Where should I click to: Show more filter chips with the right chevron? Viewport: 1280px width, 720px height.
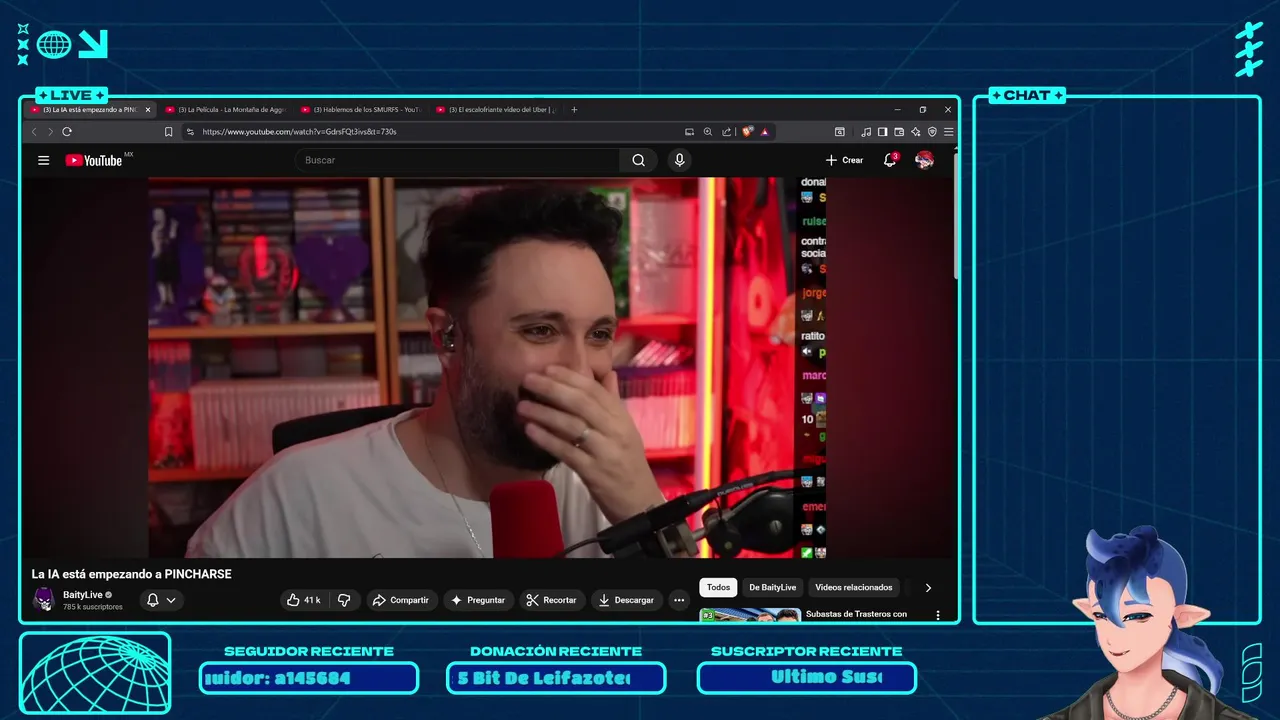928,588
